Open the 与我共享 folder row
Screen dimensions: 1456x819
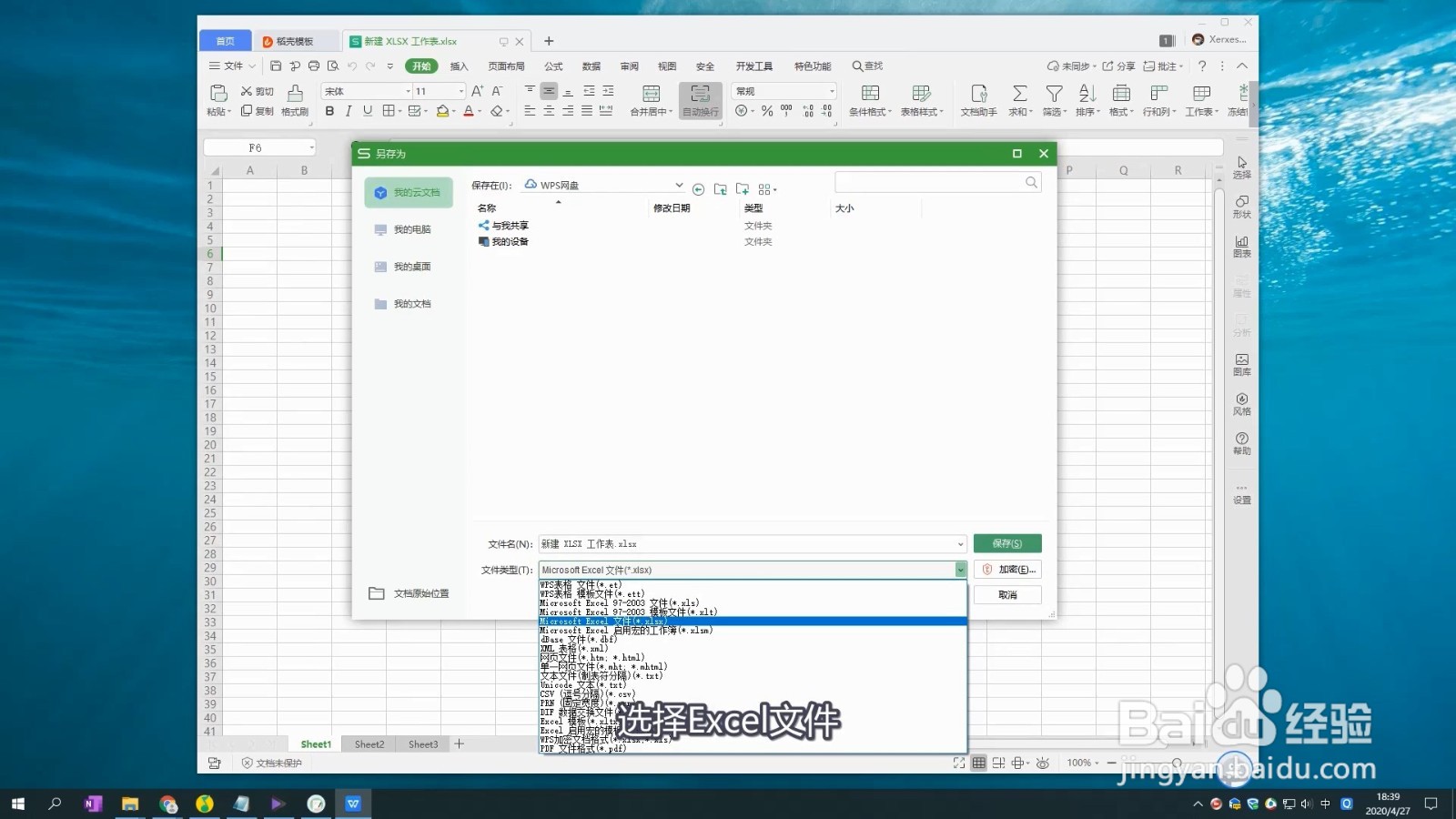pyautogui.click(x=503, y=226)
